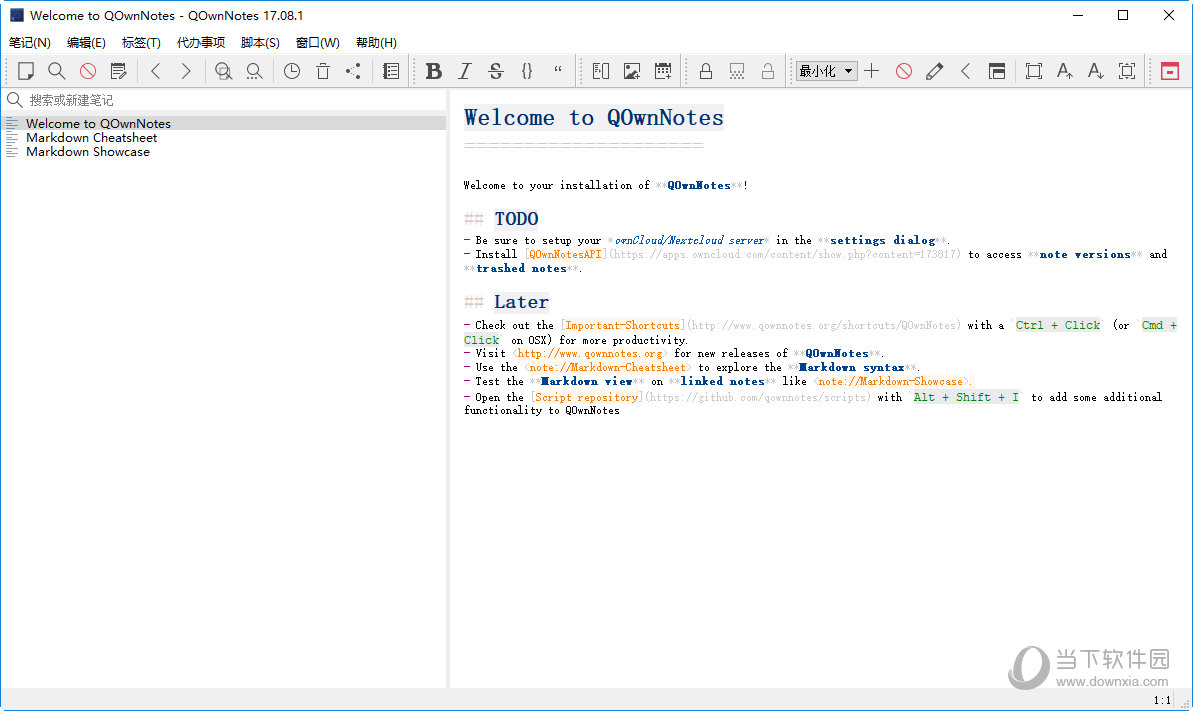Decrease note text size (A with down arrow)

tap(1096, 71)
